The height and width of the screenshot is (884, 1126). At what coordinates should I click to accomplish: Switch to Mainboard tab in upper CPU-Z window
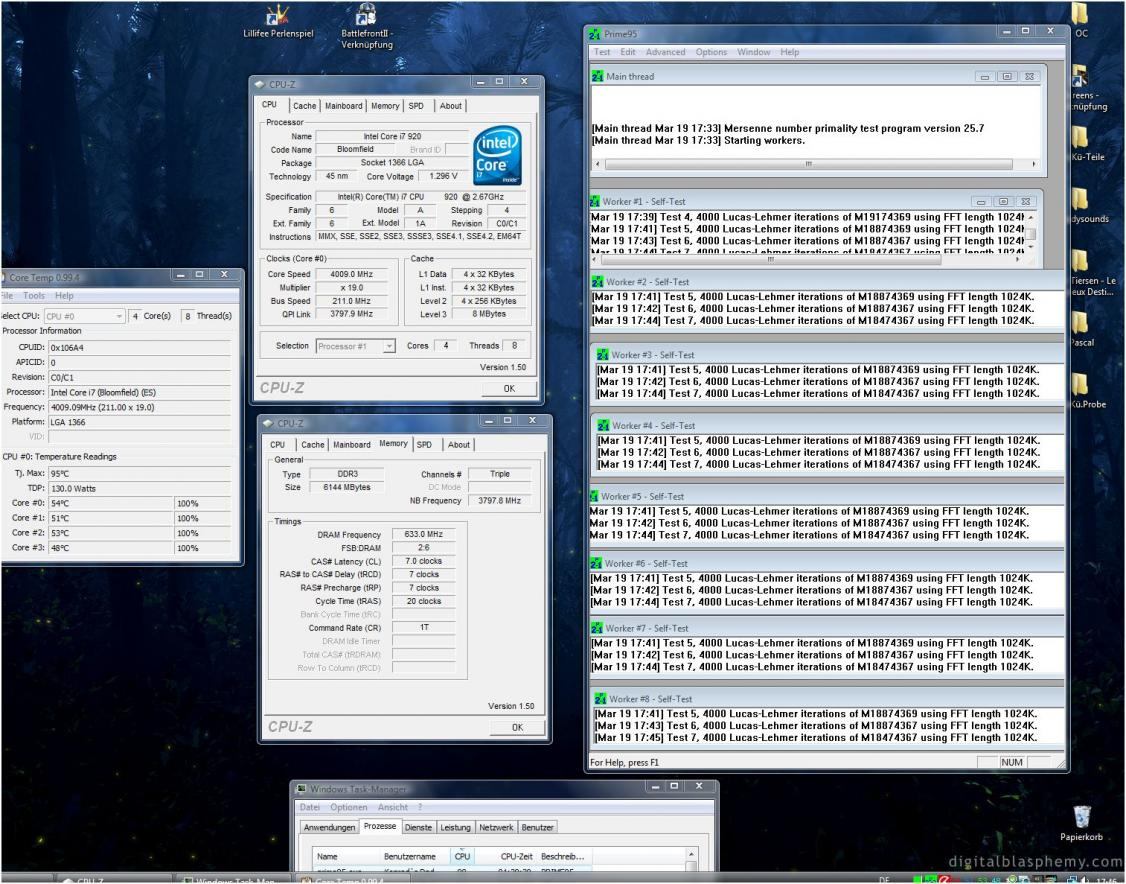(x=343, y=106)
